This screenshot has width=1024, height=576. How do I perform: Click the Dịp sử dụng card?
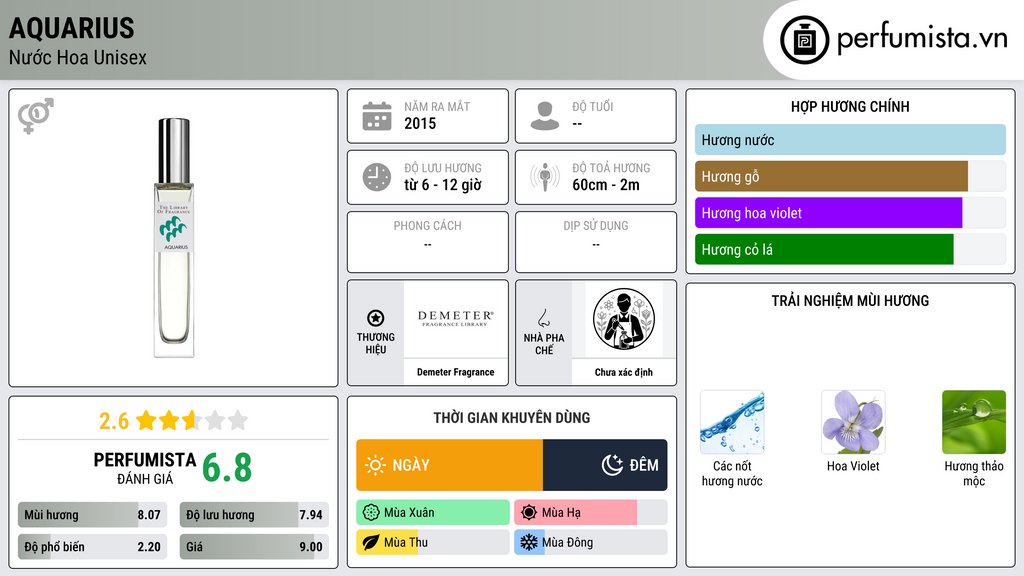(x=596, y=242)
